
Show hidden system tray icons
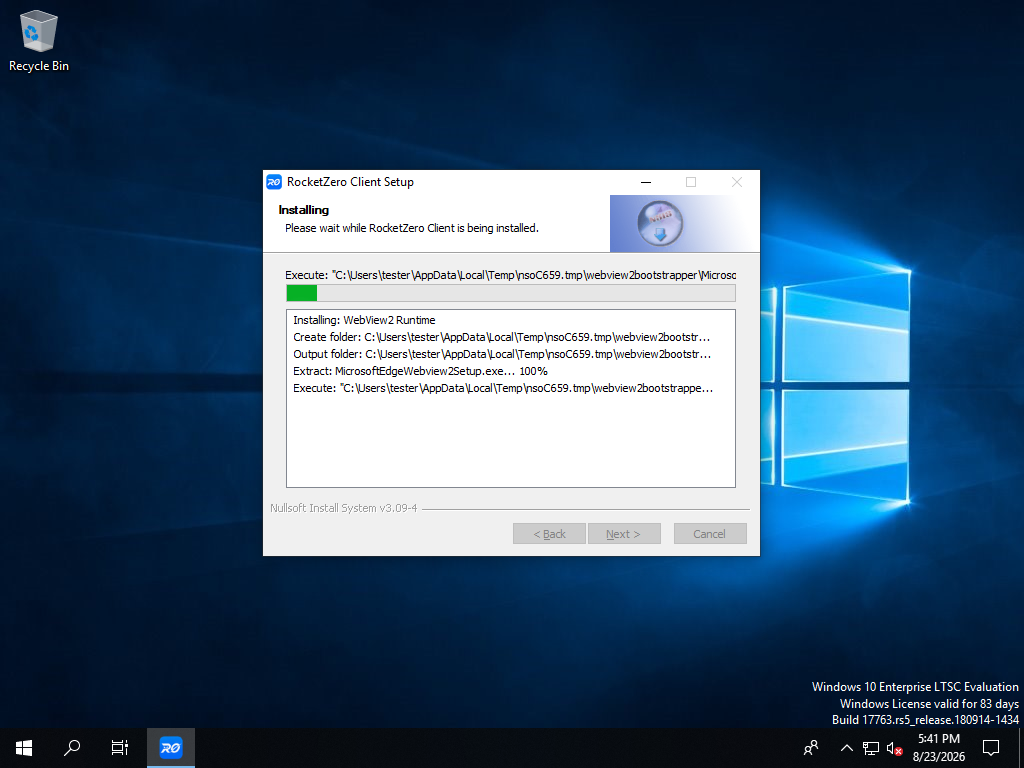point(846,748)
